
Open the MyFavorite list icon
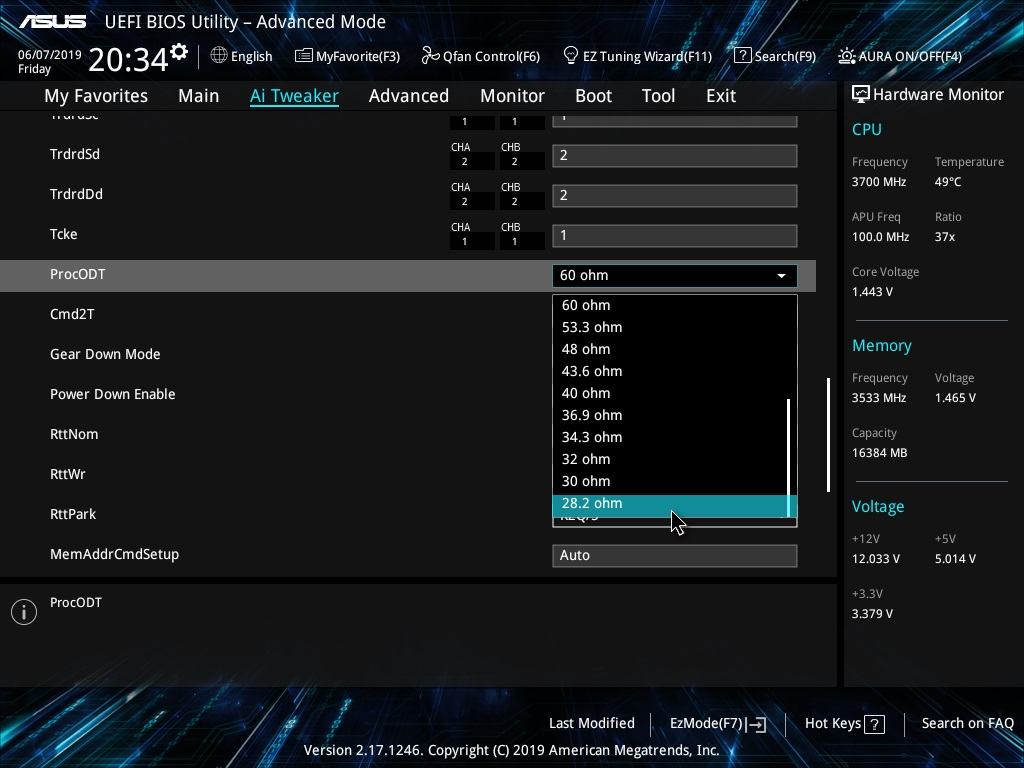click(x=304, y=56)
